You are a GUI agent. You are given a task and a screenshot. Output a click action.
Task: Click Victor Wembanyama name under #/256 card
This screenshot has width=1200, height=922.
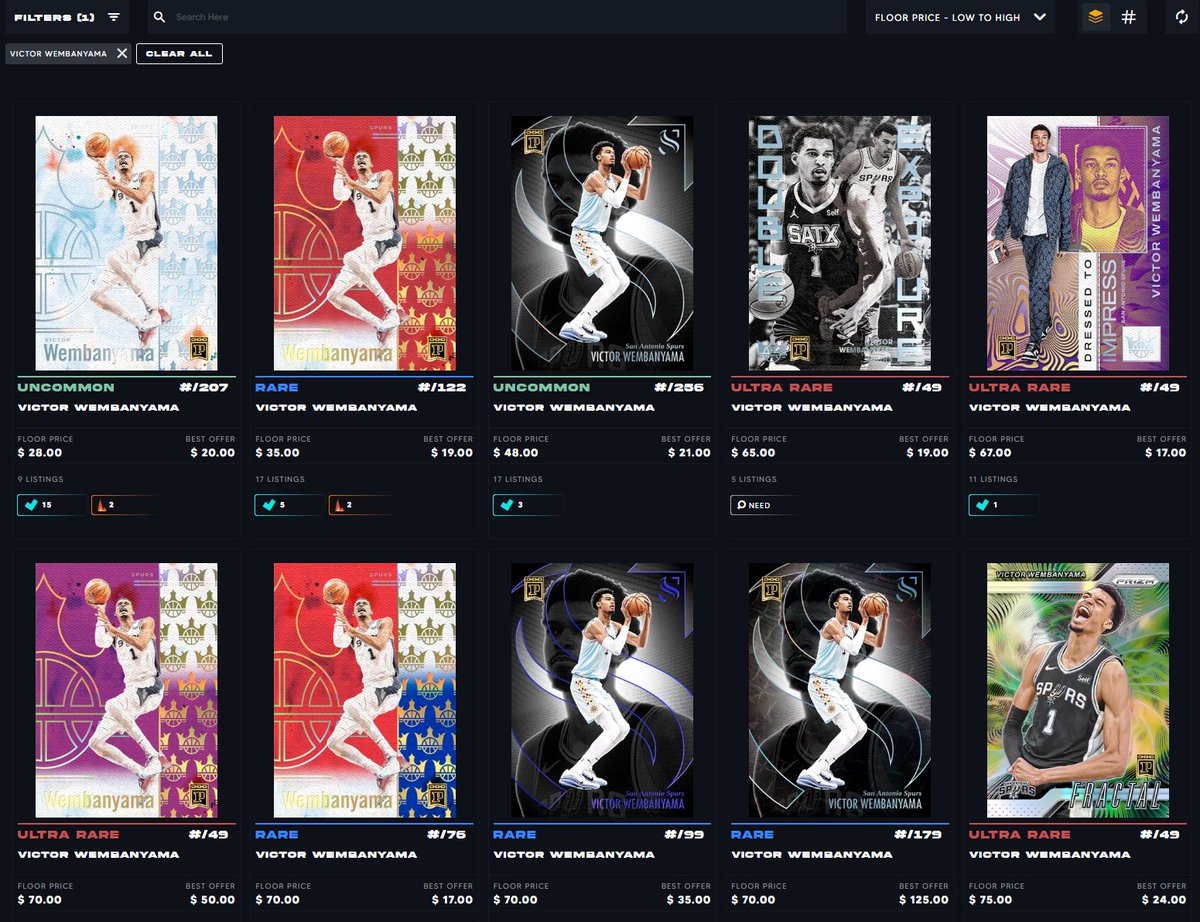point(574,407)
